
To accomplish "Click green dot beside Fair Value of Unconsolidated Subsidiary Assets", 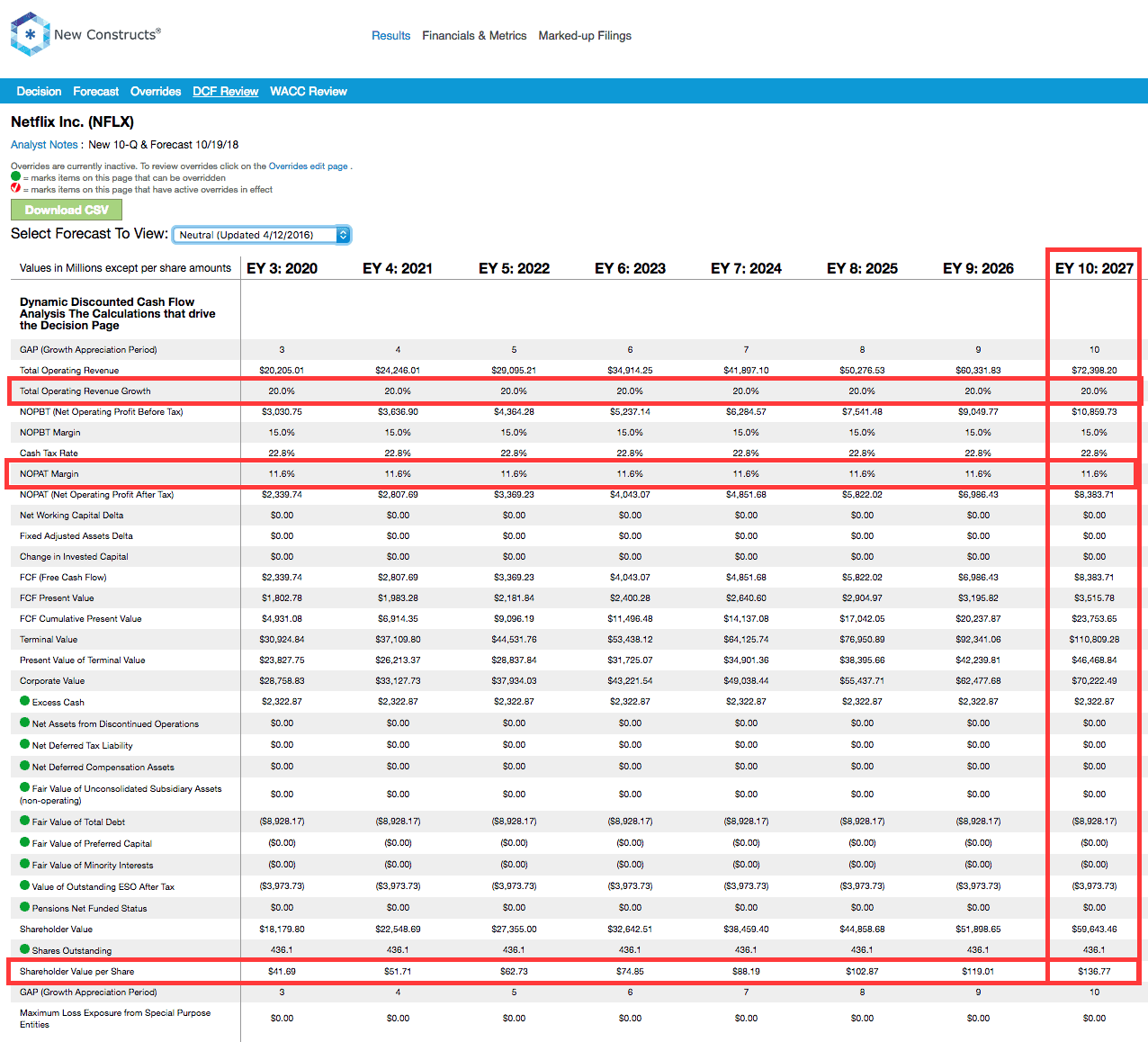I will pyautogui.click(x=25, y=787).
